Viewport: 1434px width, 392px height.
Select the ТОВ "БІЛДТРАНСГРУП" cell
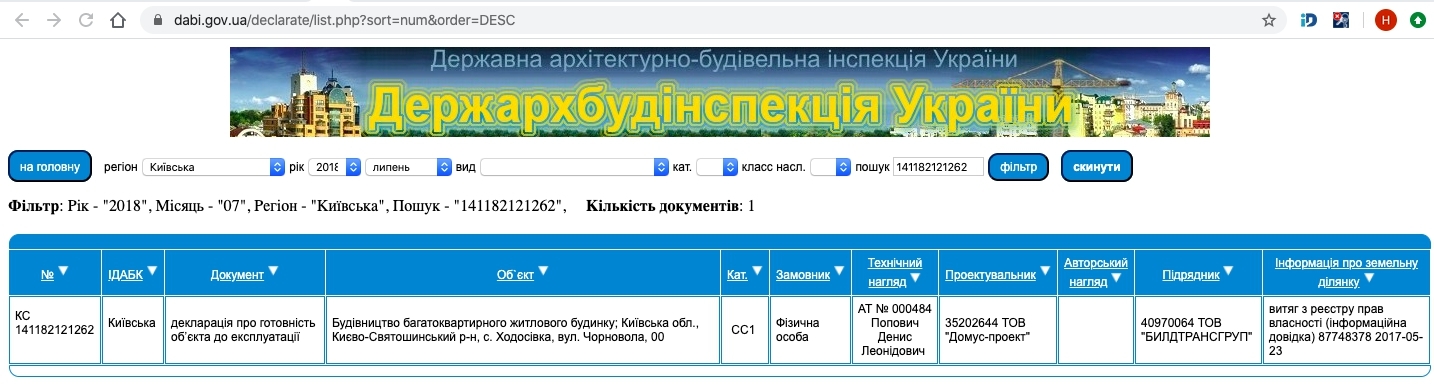pyautogui.click(x=1197, y=330)
